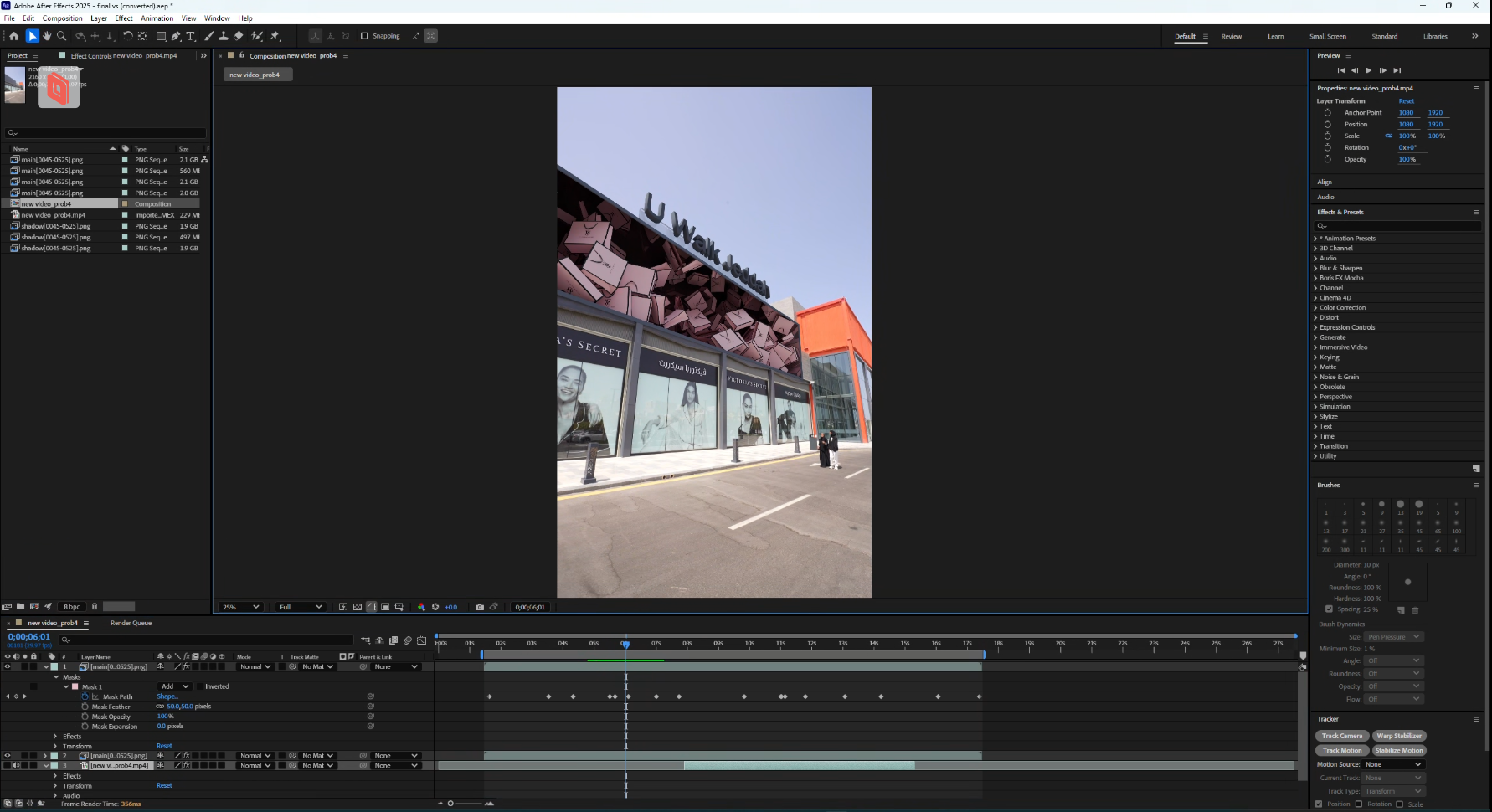Click the Mask Path stopwatch icon
The image size is (1492, 812).
(85, 696)
